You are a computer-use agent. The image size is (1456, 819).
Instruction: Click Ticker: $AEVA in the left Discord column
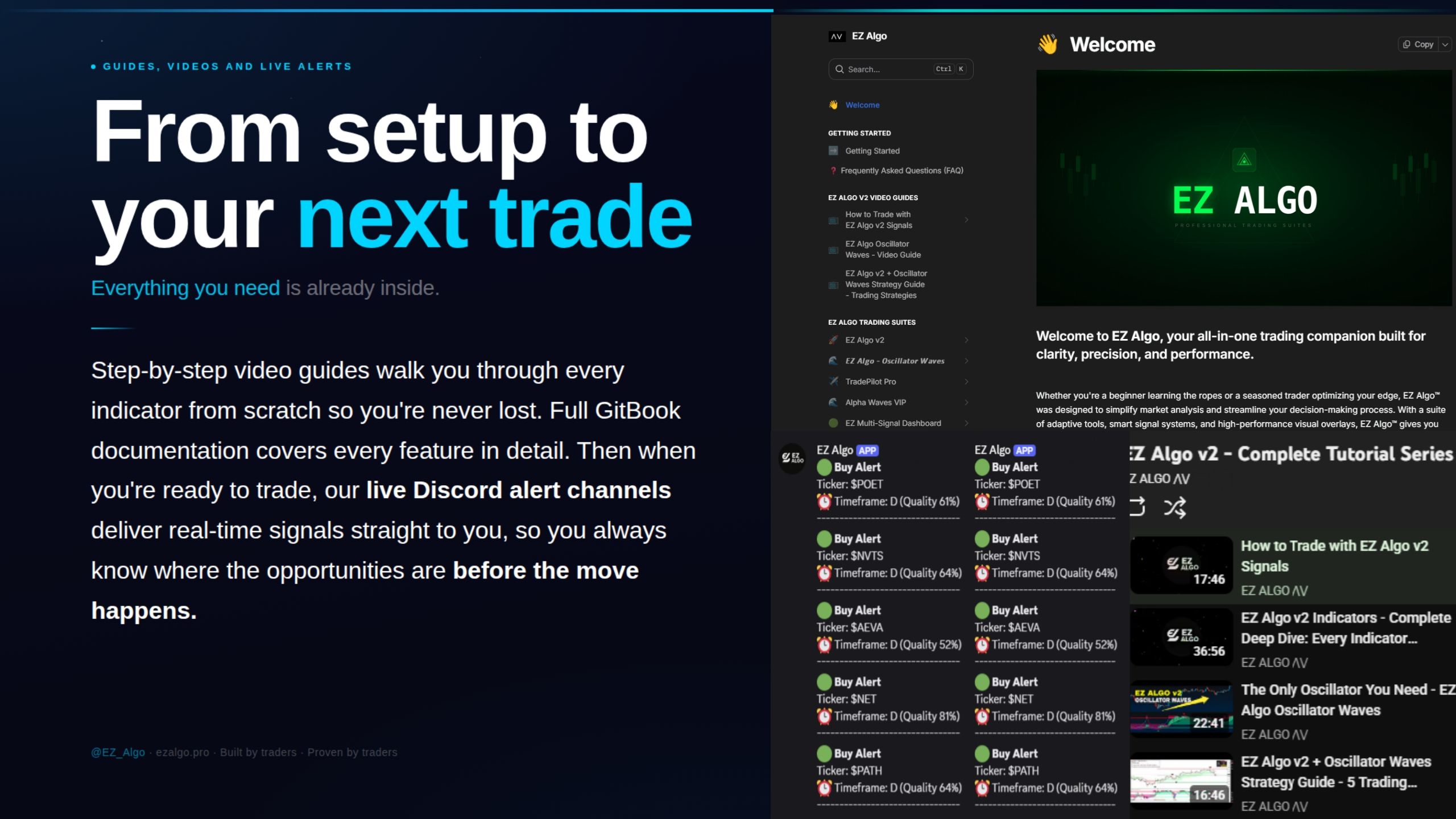850,627
